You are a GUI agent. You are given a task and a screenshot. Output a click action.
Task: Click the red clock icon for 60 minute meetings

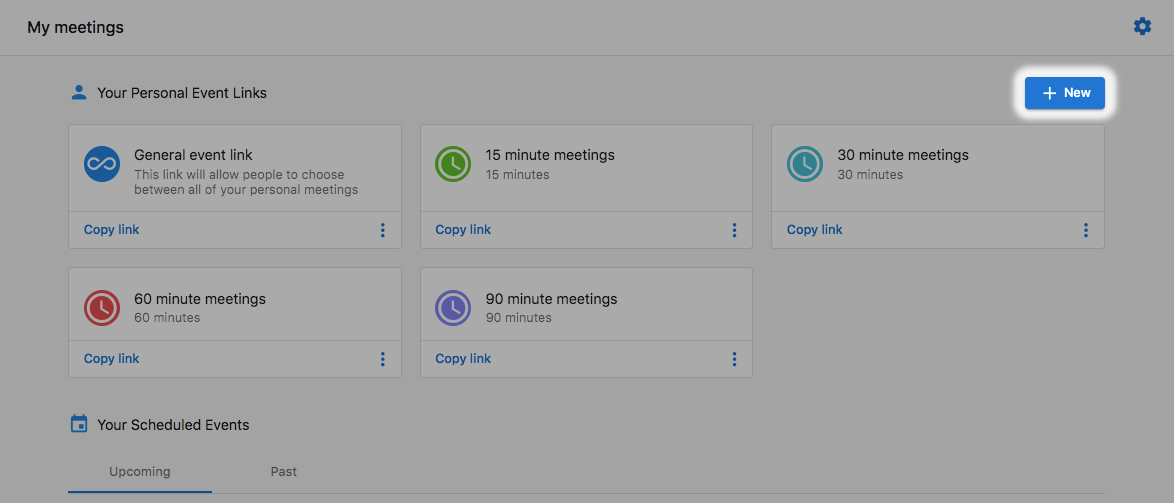click(102, 308)
